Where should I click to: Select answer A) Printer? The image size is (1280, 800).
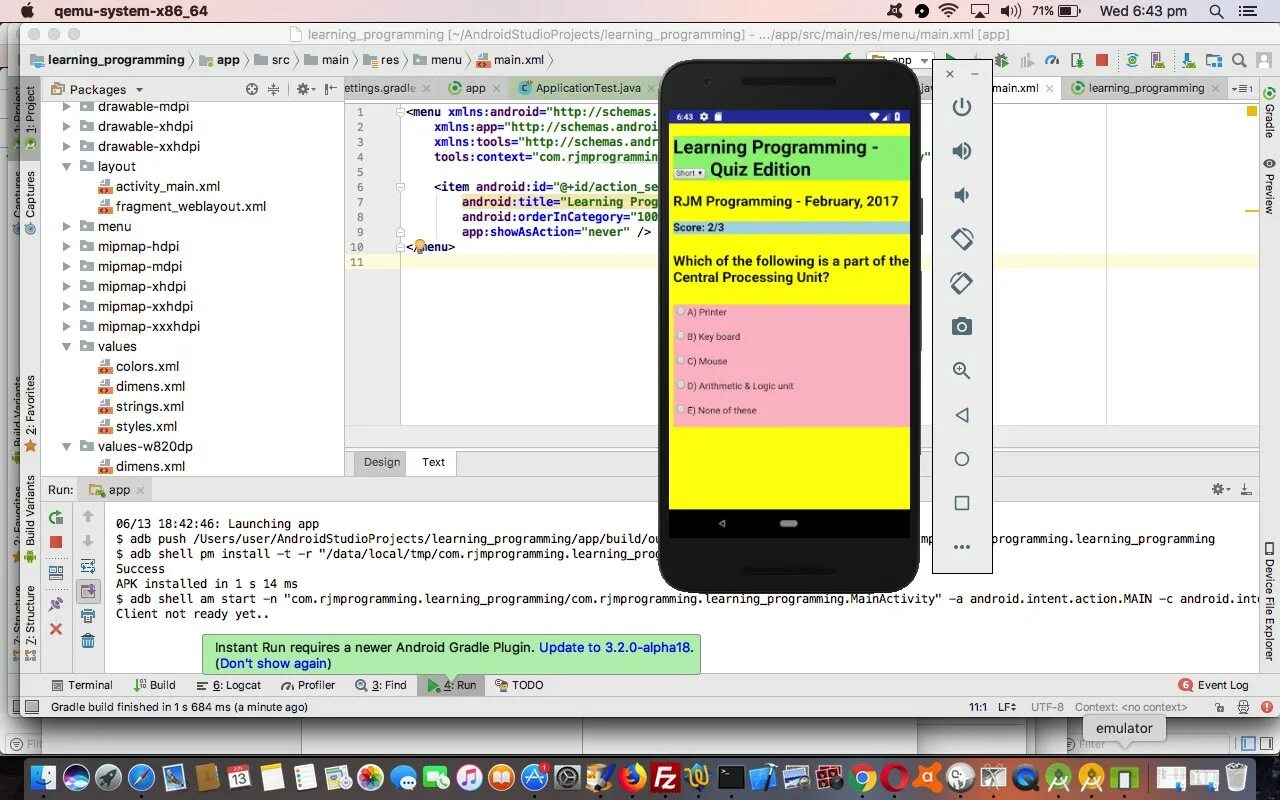[681, 311]
